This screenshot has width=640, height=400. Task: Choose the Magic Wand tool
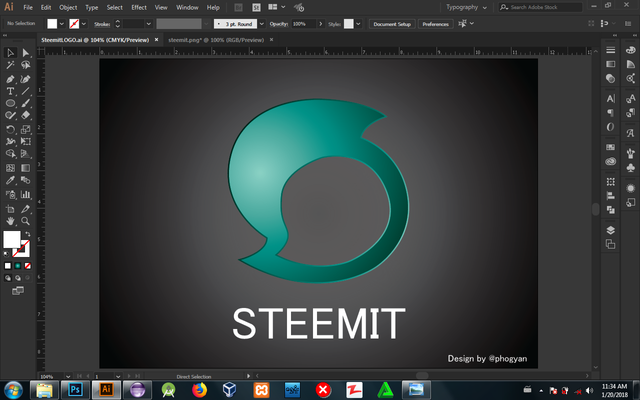[10, 65]
